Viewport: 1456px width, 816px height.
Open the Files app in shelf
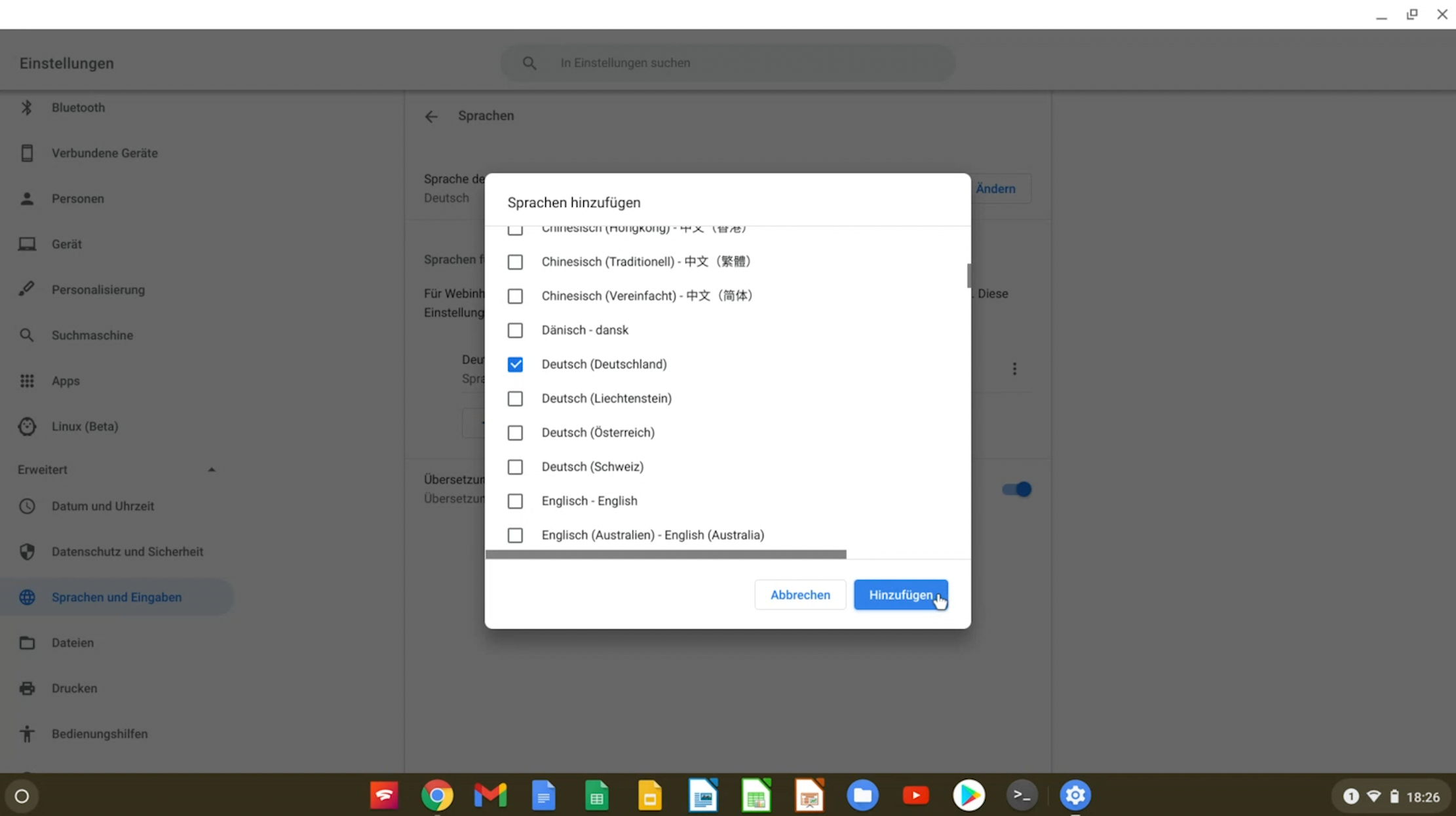[x=862, y=796]
